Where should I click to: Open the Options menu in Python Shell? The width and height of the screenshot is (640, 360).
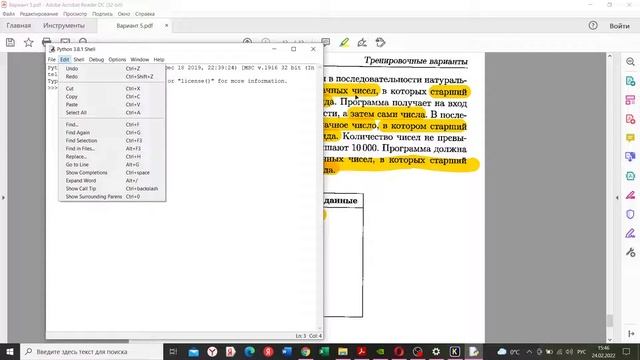pyautogui.click(x=117, y=60)
